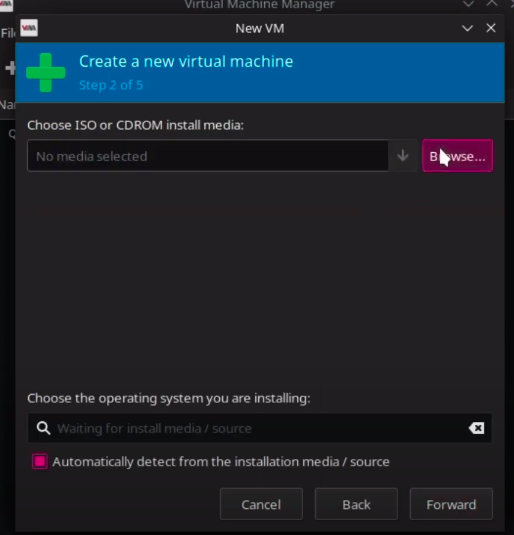The width and height of the screenshot is (514, 535).
Task: Click the Browse... button
Action: (457, 156)
